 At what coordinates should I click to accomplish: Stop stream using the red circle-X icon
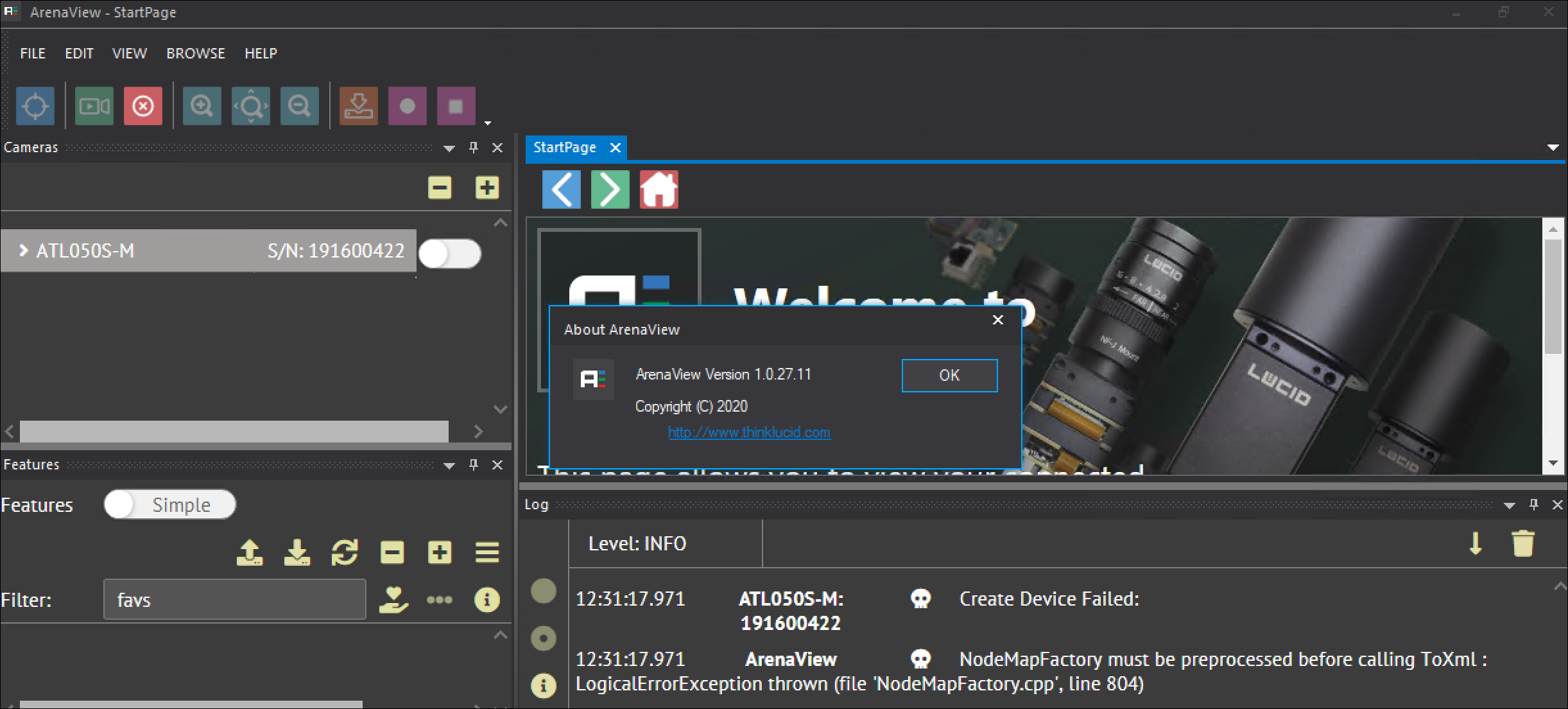point(142,106)
